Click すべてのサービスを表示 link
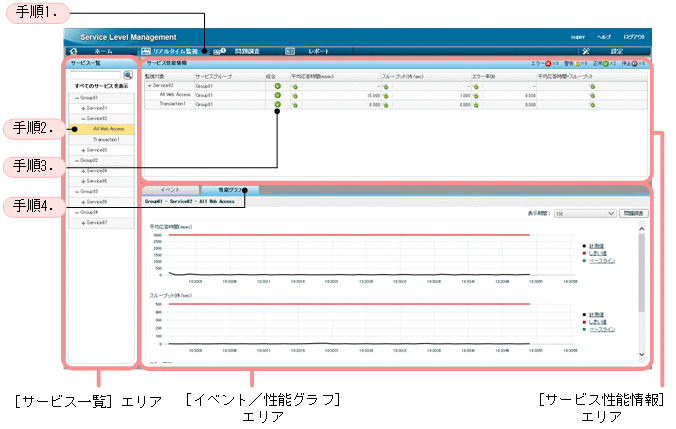Viewport: 676px width, 429px height. point(101,86)
